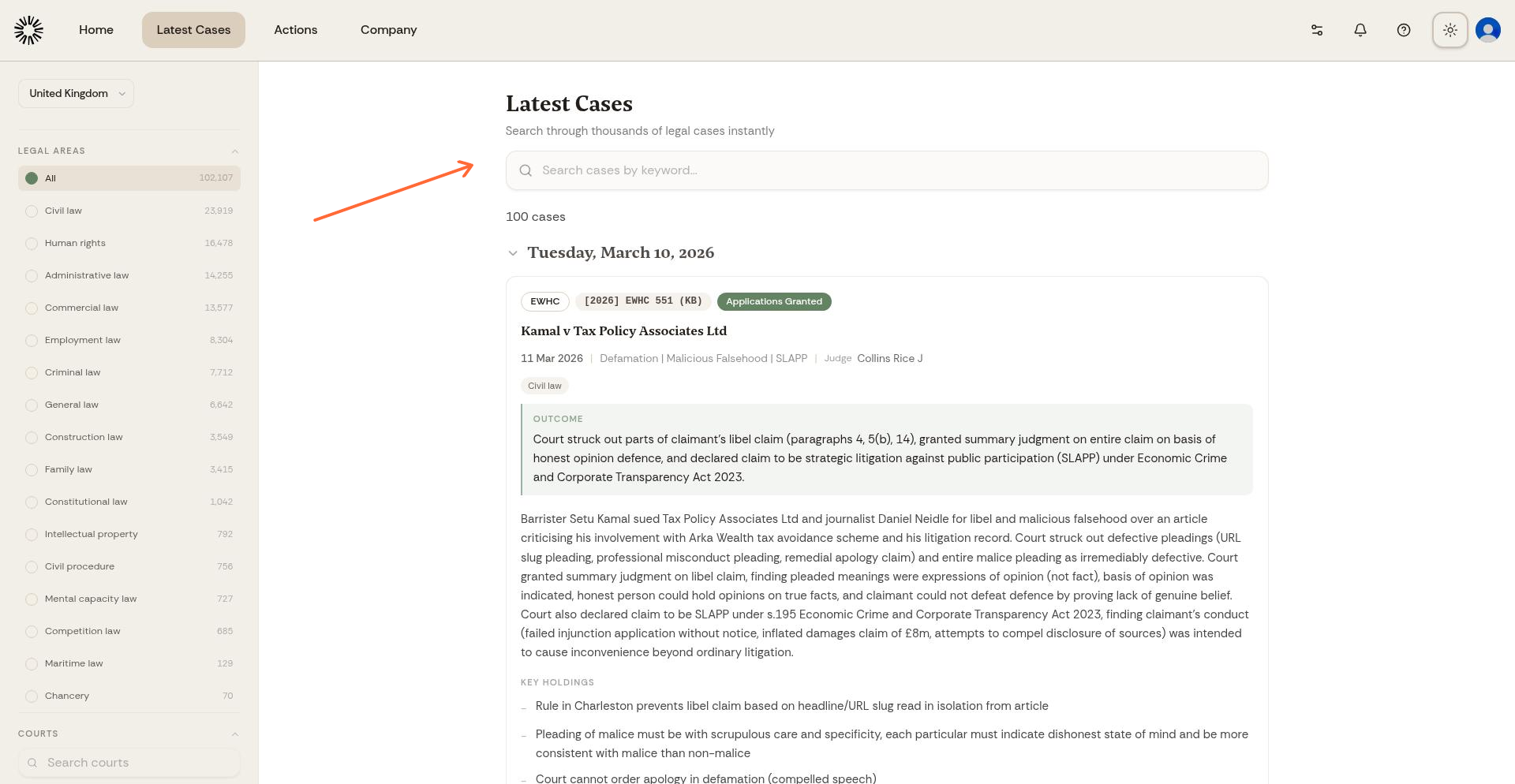1515x784 pixels.
Task: Open the help menu
Action: (x=1404, y=29)
